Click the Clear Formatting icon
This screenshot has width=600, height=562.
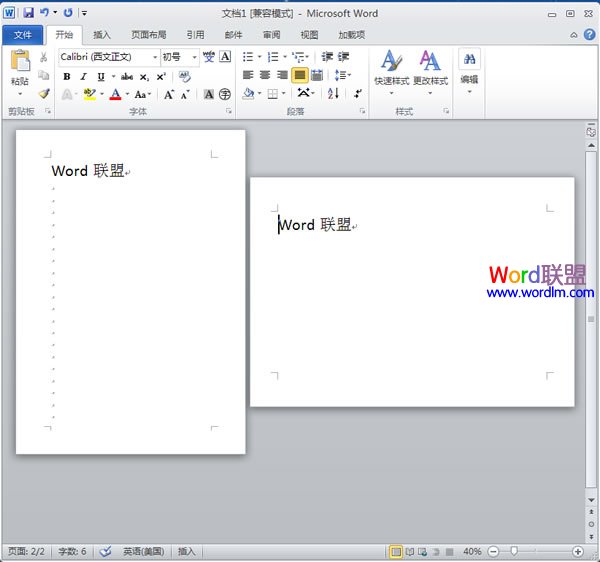(x=184, y=77)
